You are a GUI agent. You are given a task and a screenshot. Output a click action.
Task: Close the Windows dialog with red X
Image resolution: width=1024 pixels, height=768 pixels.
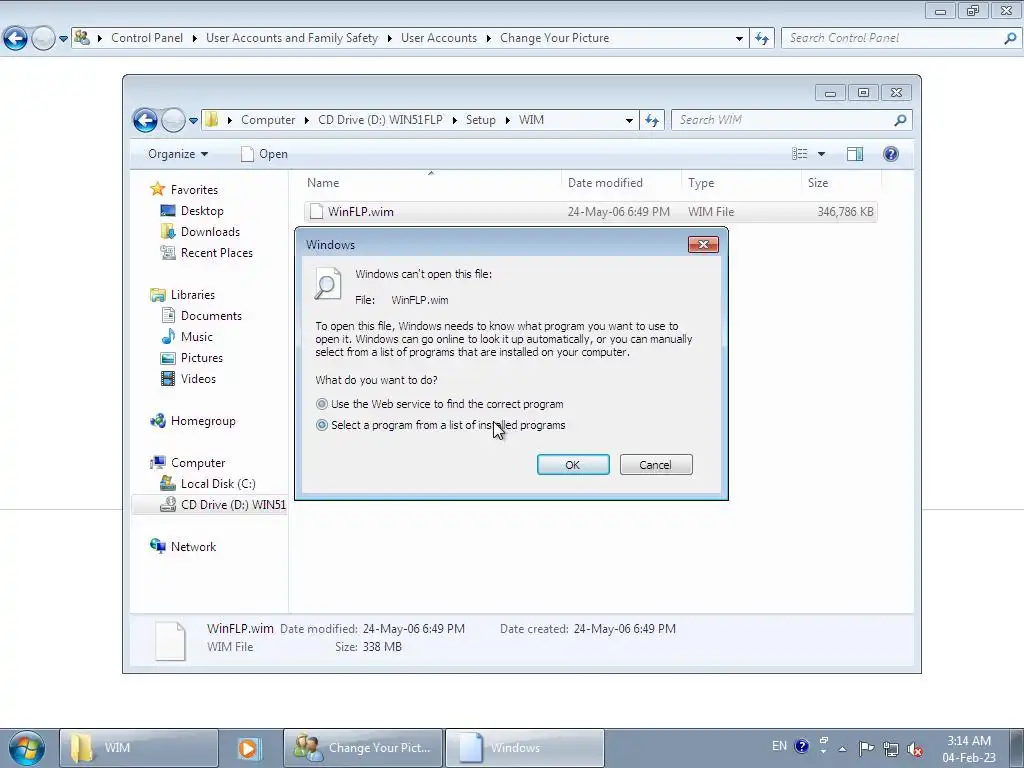coord(703,244)
